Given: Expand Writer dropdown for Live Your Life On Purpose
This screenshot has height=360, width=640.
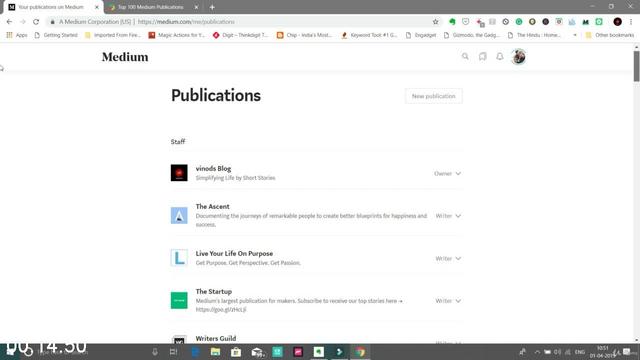Looking at the screenshot, I should pyautogui.click(x=448, y=258).
